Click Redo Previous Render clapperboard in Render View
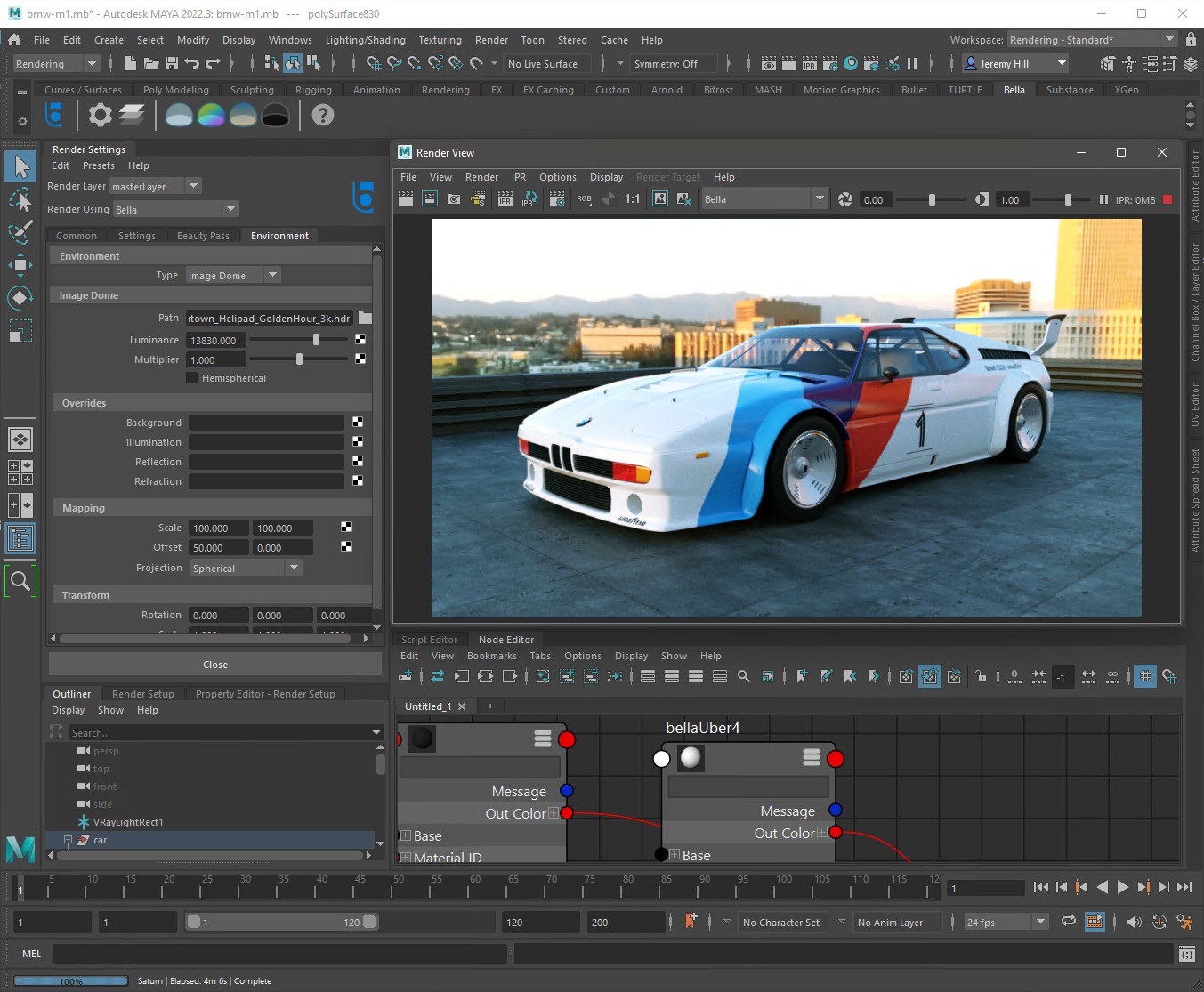Image resolution: width=1204 pixels, height=992 pixels. pos(406,199)
